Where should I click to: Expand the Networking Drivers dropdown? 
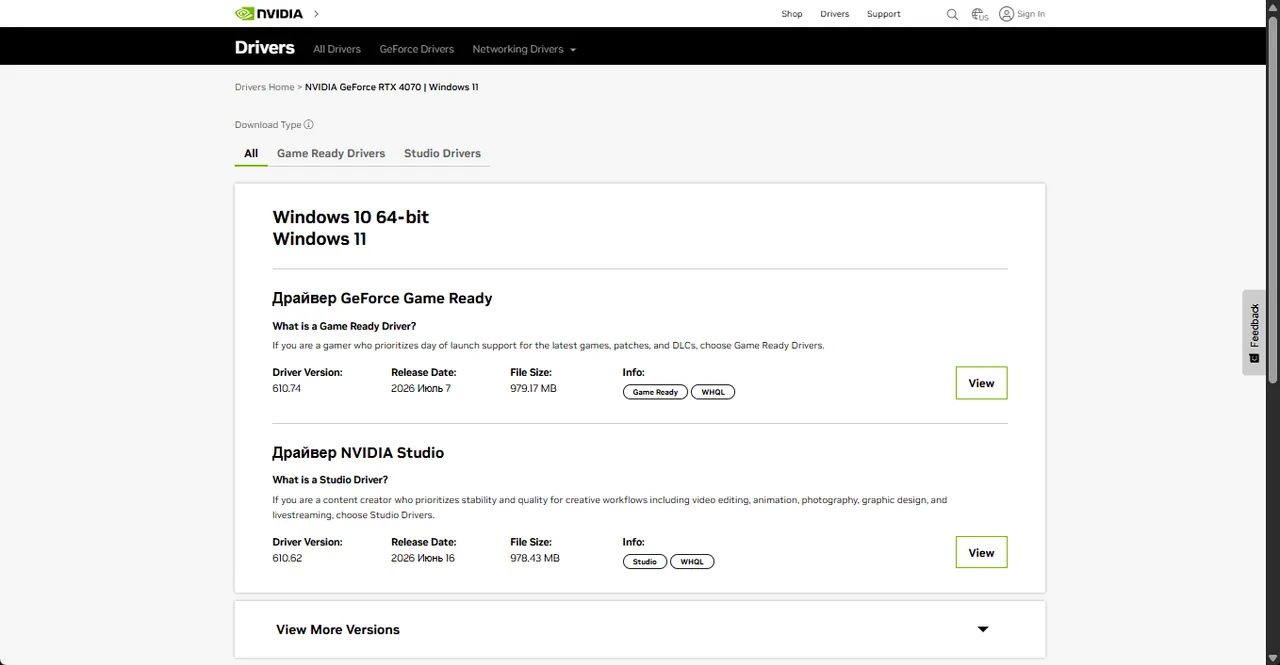coord(524,49)
